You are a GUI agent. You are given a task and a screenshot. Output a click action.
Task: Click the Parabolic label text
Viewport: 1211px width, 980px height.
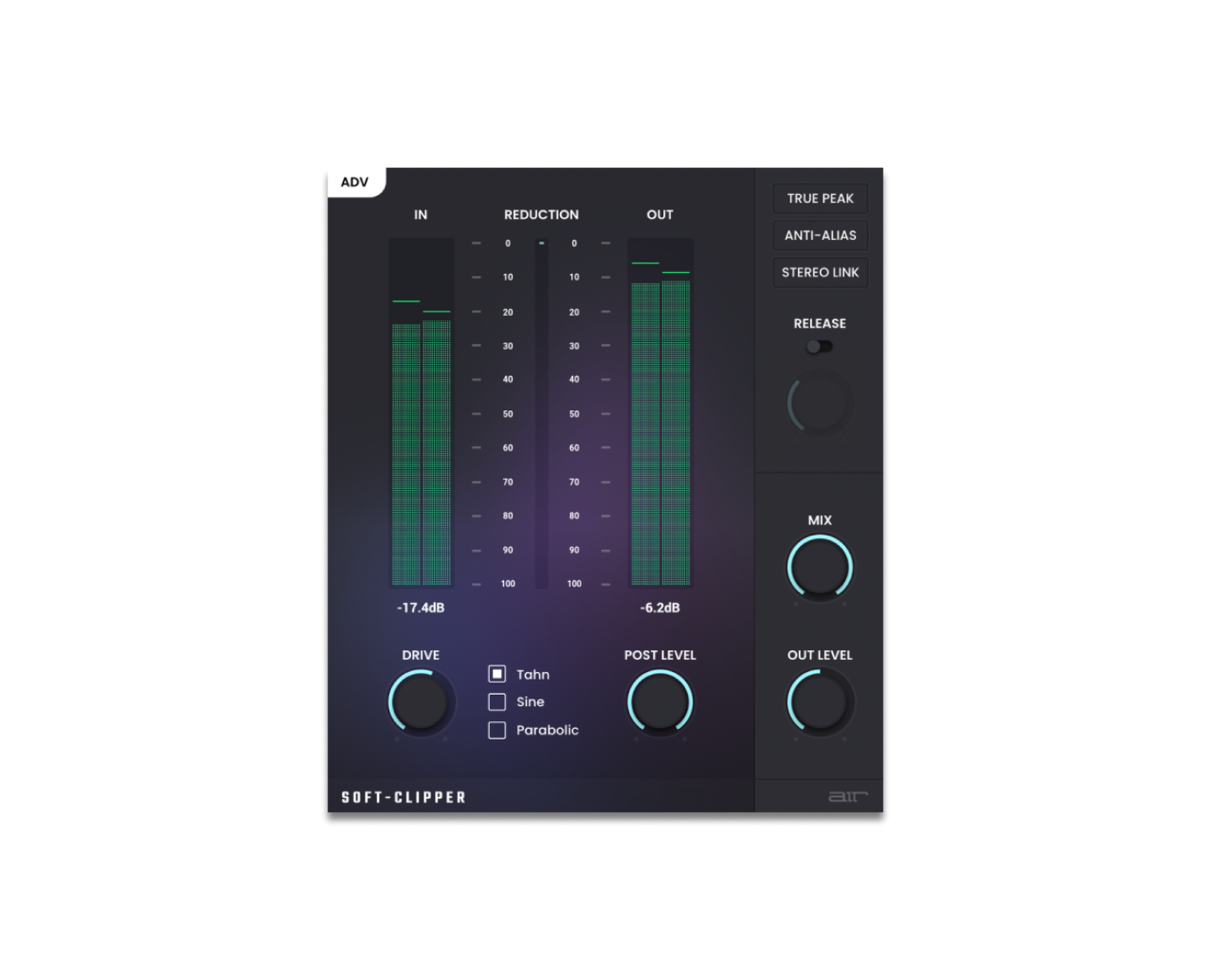(x=548, y=730)
